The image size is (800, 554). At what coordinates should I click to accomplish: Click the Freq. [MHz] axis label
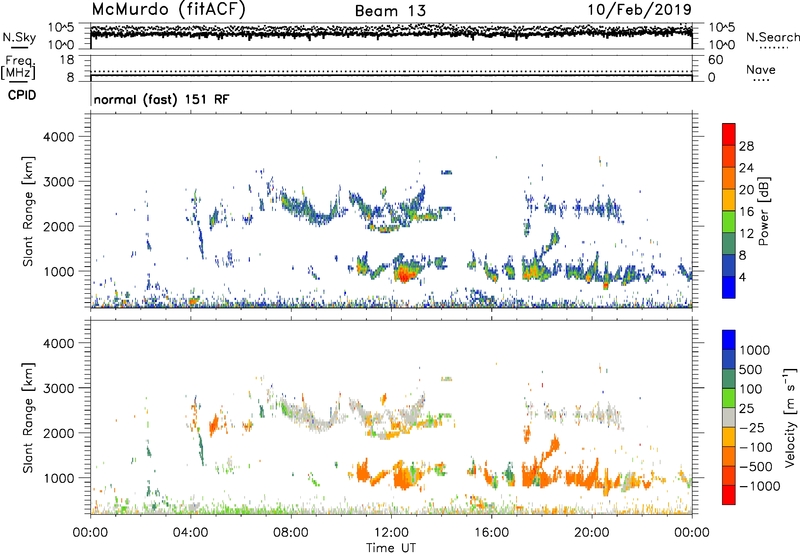click(18, 67)
